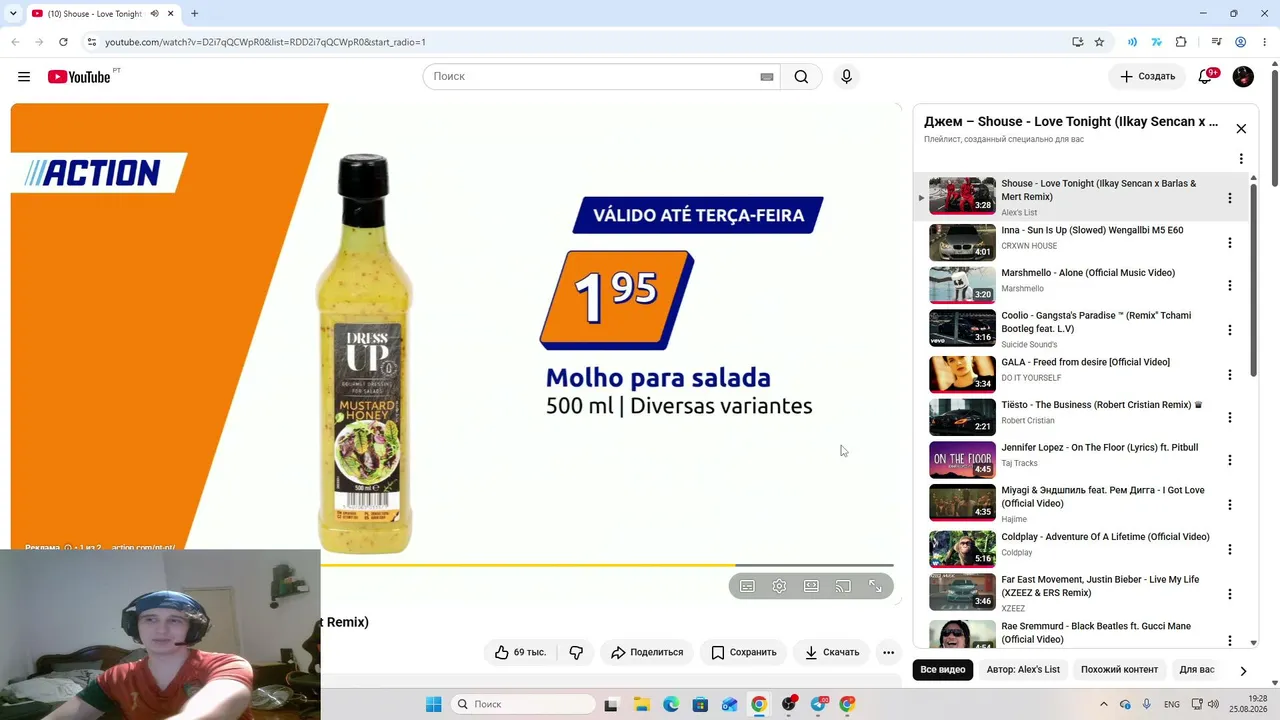
Task: Open Telegram from taskbar
Action: [x=818, y=704]
